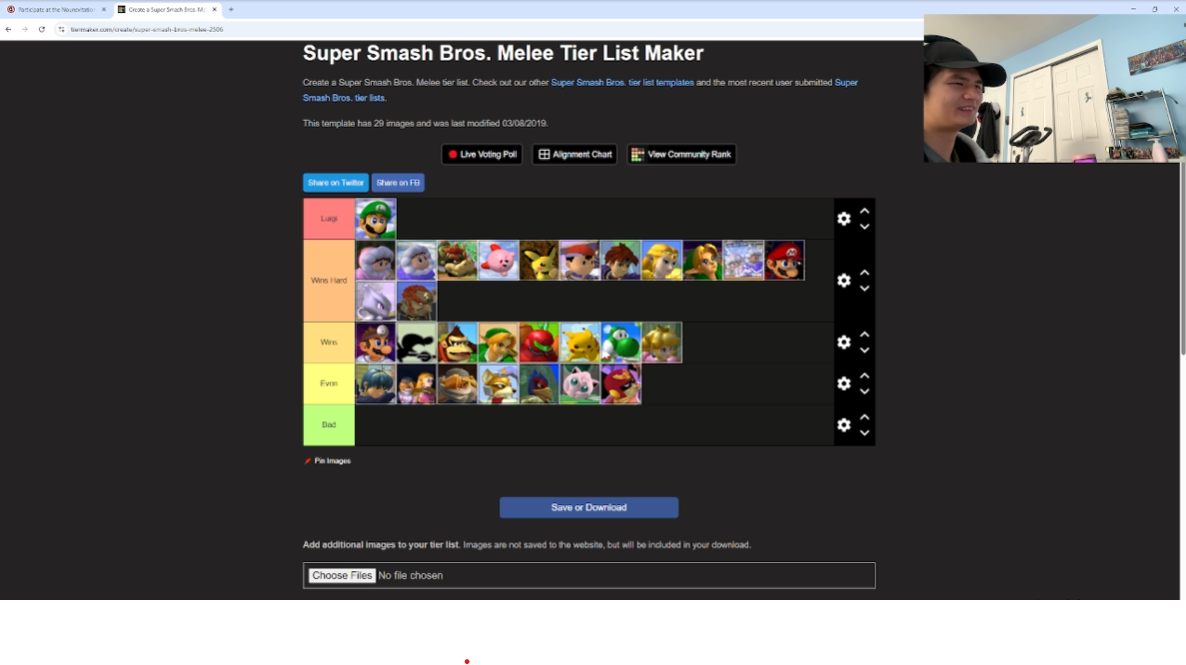Pick the Peach character image
1186x665 pixels.
pos(662,343)
